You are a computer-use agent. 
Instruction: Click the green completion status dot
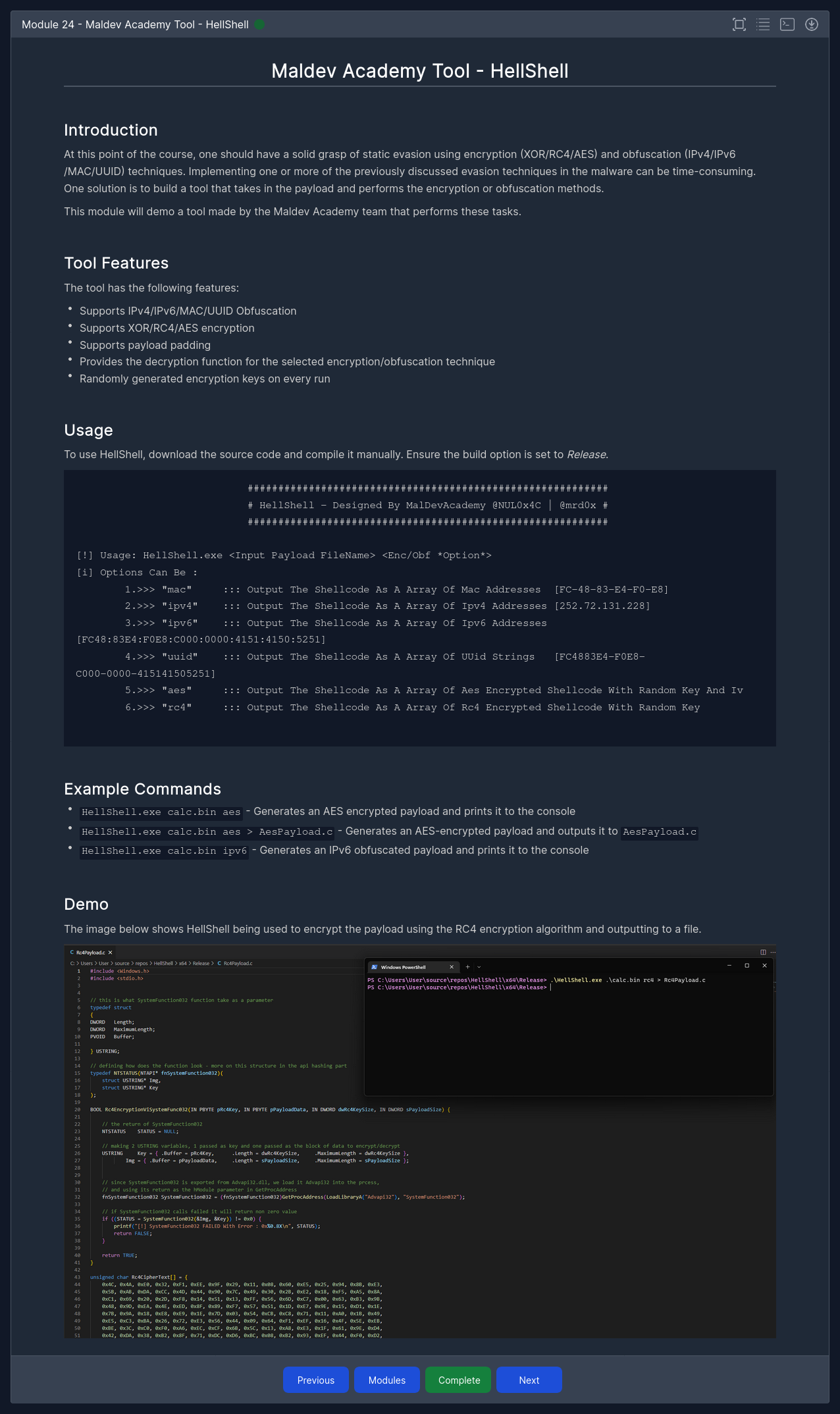click(259, 24)
